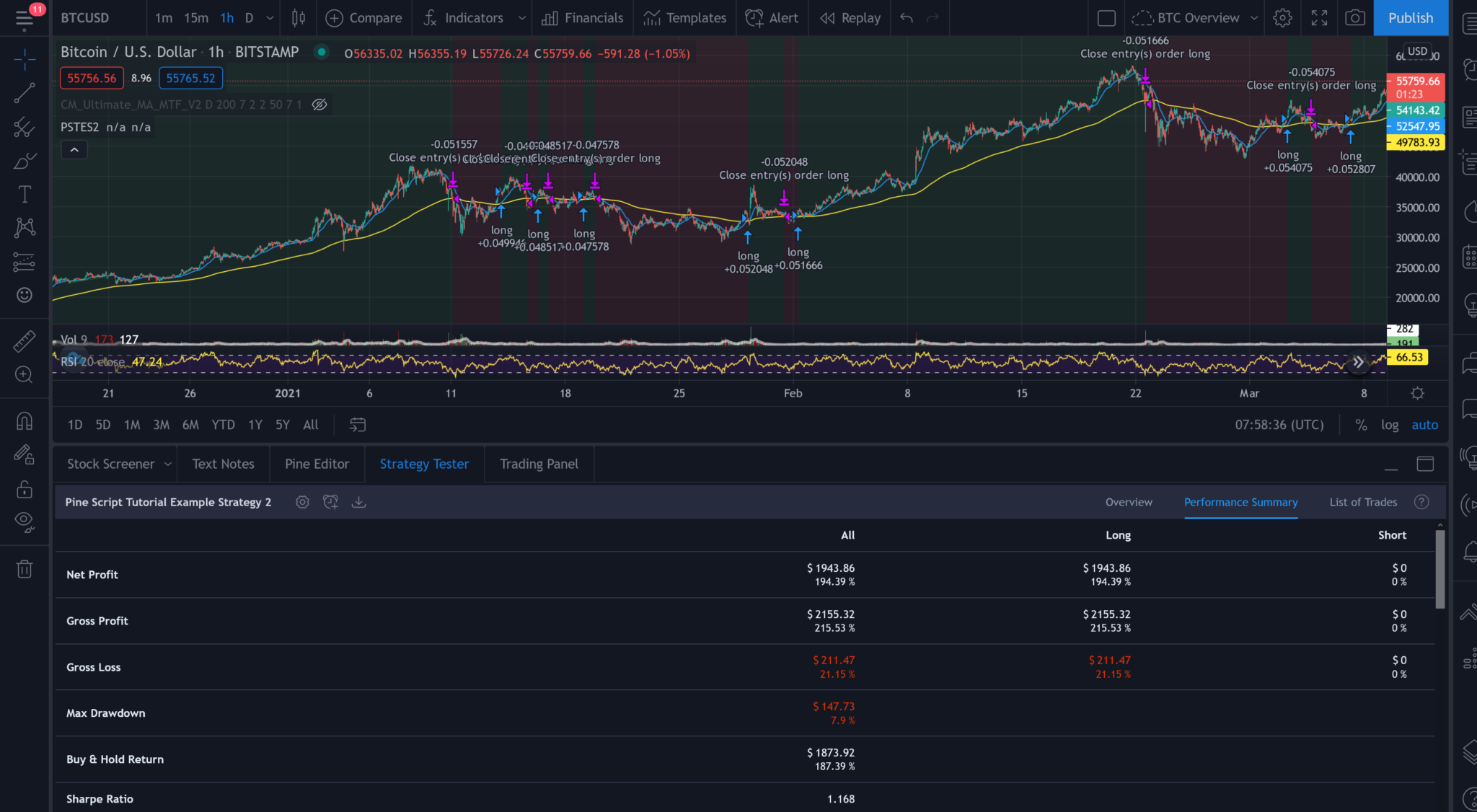This screenshot has height=812, width=1477.
Task: Click the trash icon to remove drawings
Action: (x=25, y=569)
